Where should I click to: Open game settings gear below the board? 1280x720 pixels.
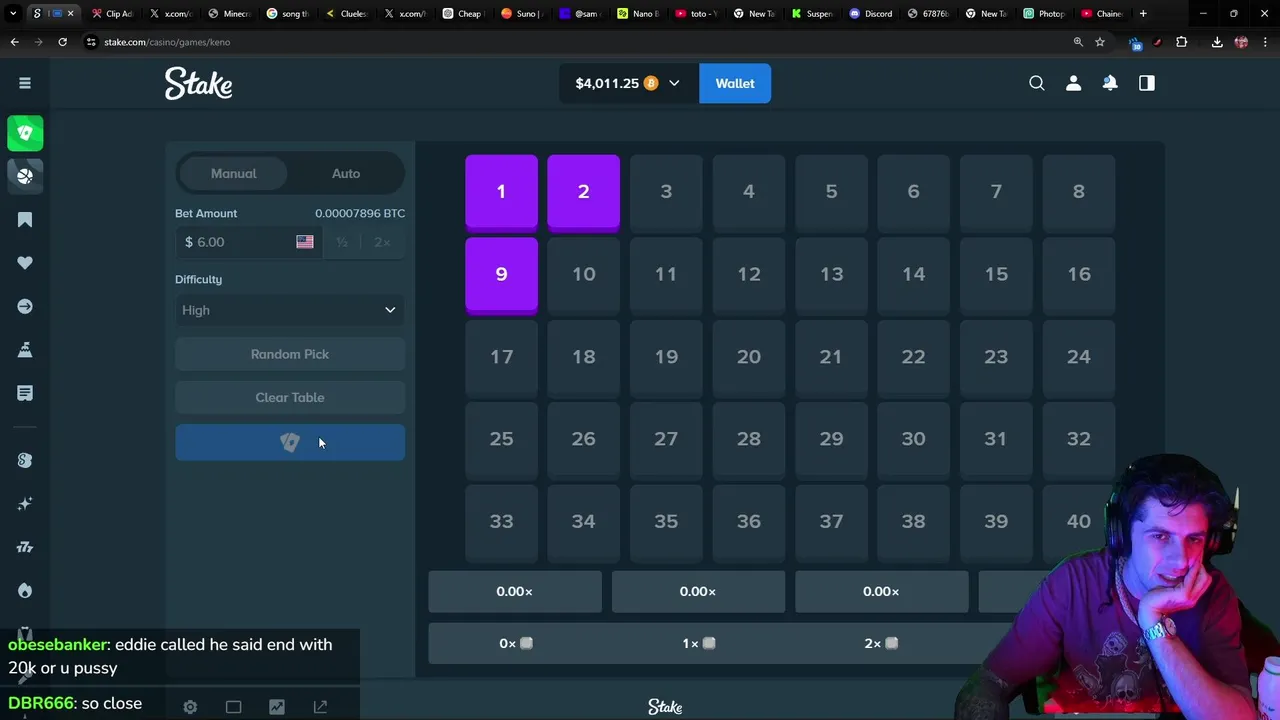pyautogui.click(x=190, y=707)
